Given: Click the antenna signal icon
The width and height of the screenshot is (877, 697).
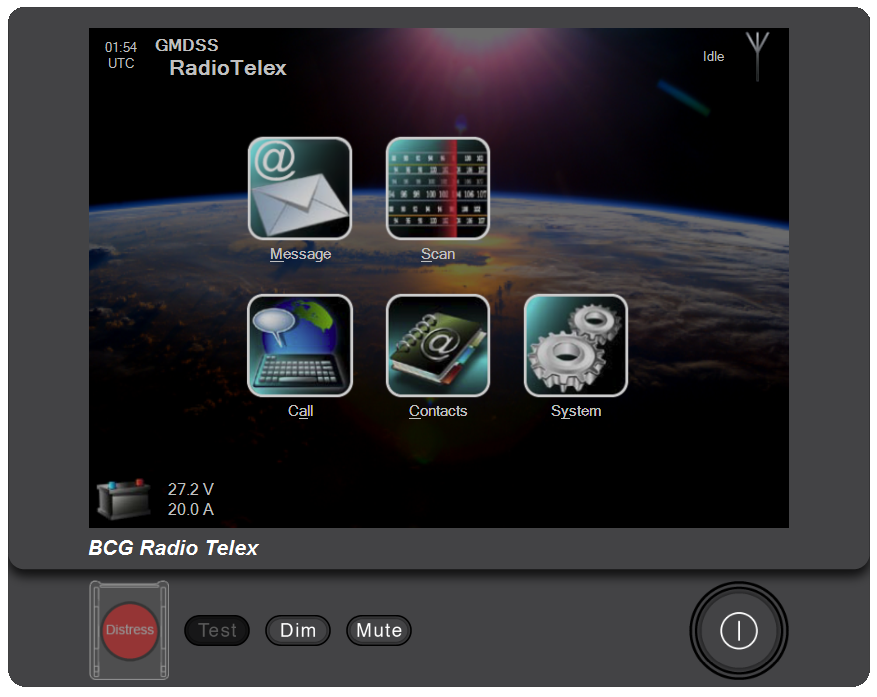Looking at the screenshot, I should [758, 55].
